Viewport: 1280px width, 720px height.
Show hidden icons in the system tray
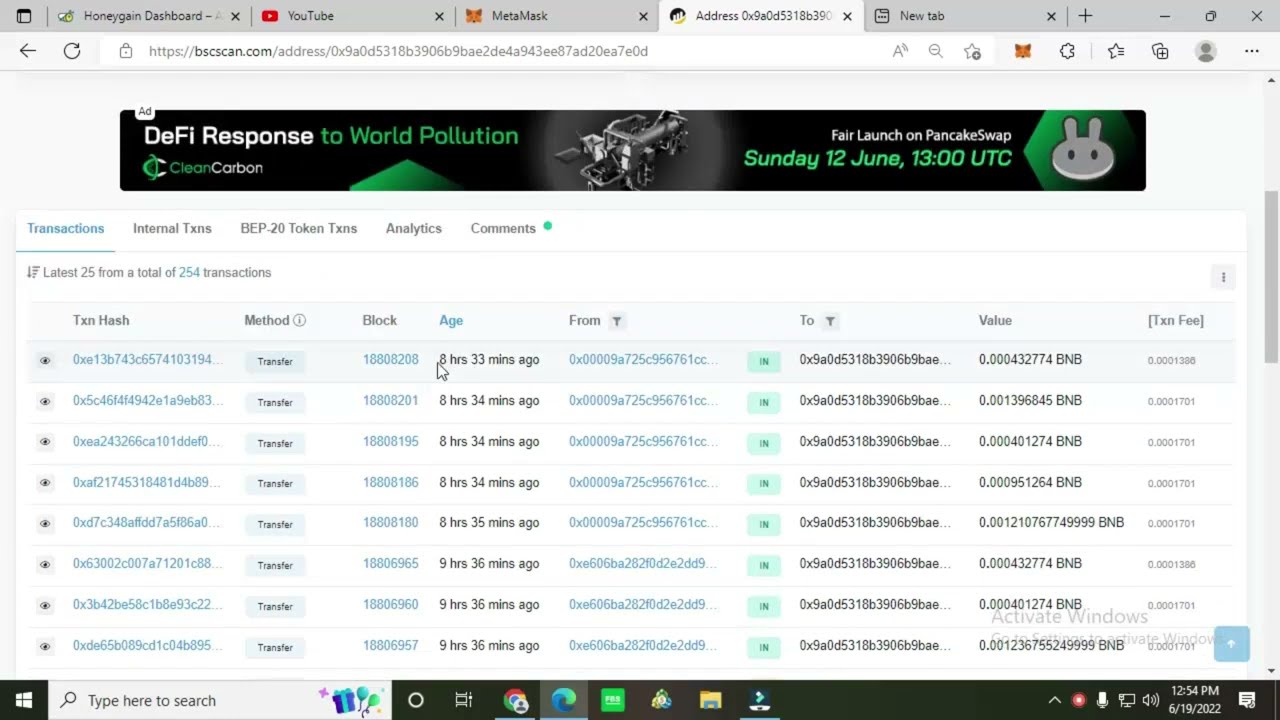(x=1054, y=700)
